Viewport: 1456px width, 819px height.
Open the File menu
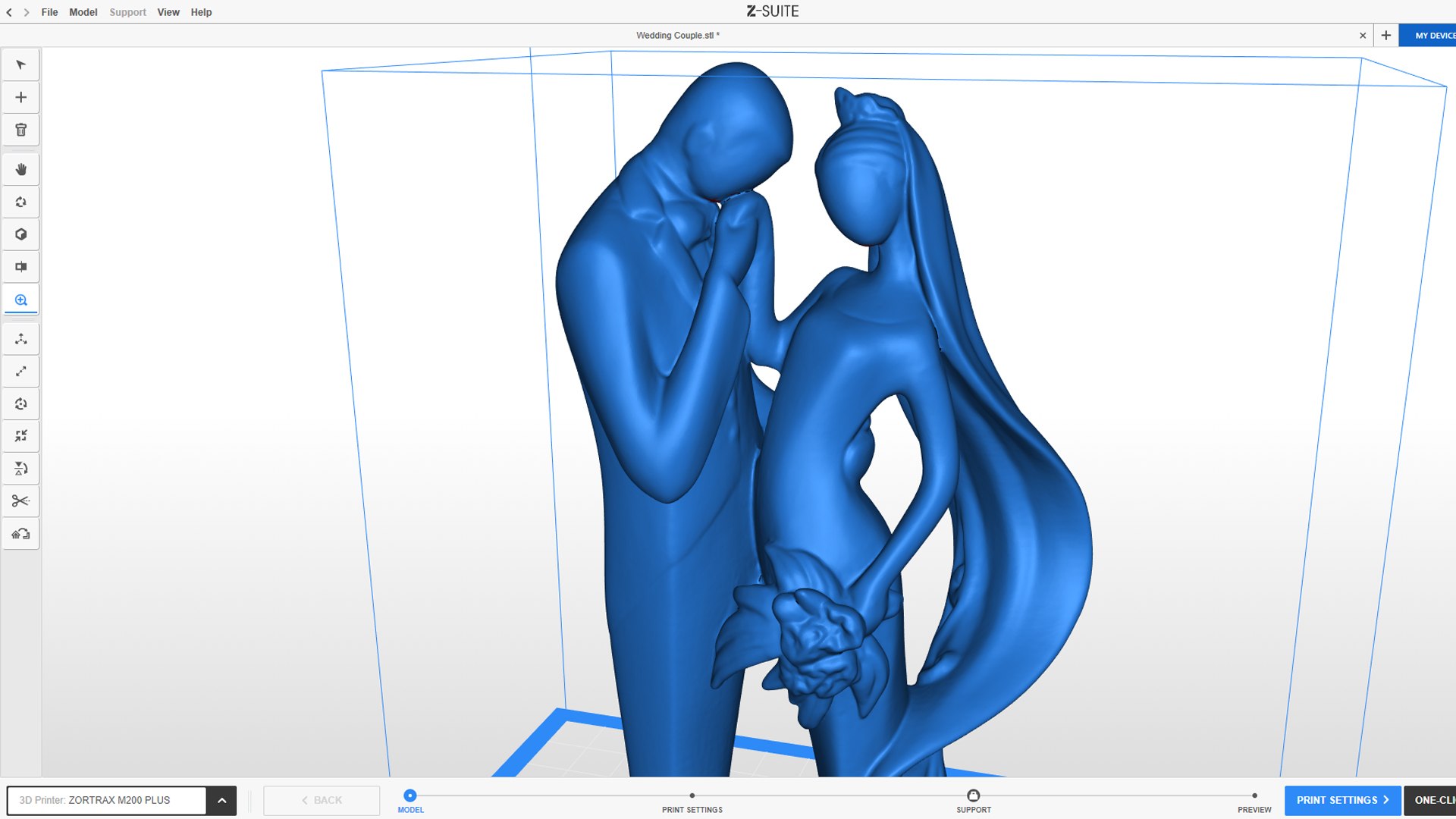(49, 12)
